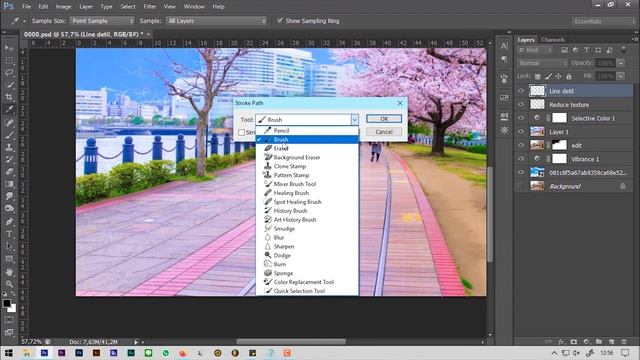
Task: Select the Rectangular Marquee tool
Action: pos(9,60)
